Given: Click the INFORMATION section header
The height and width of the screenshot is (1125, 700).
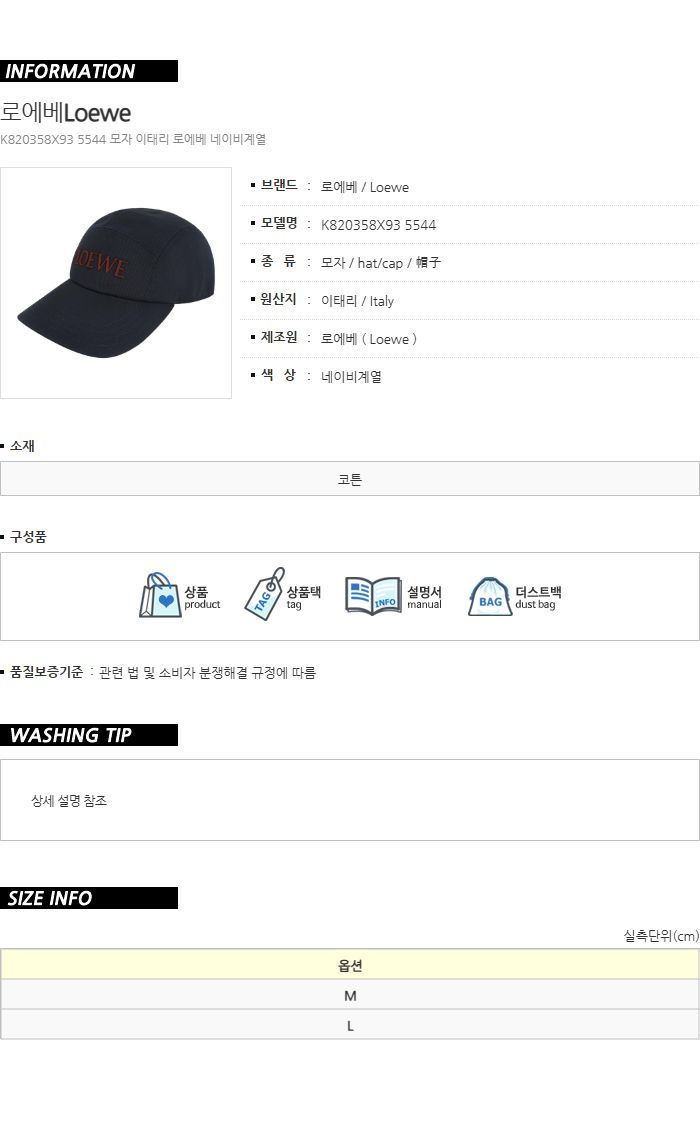Looking at the screenshot, I should pos(89,71).
